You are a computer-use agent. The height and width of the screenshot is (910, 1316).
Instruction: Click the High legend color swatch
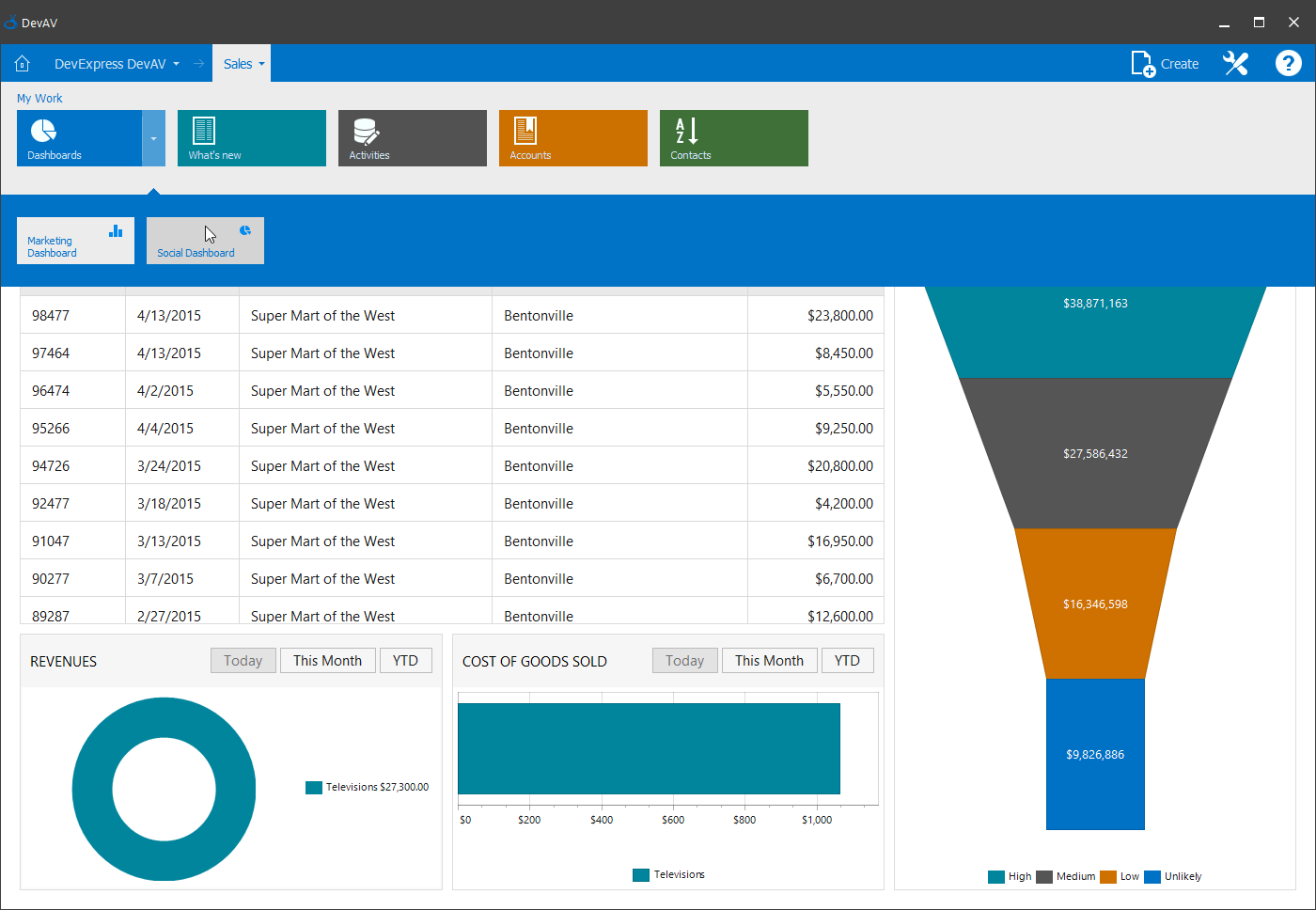coord(996,877)
